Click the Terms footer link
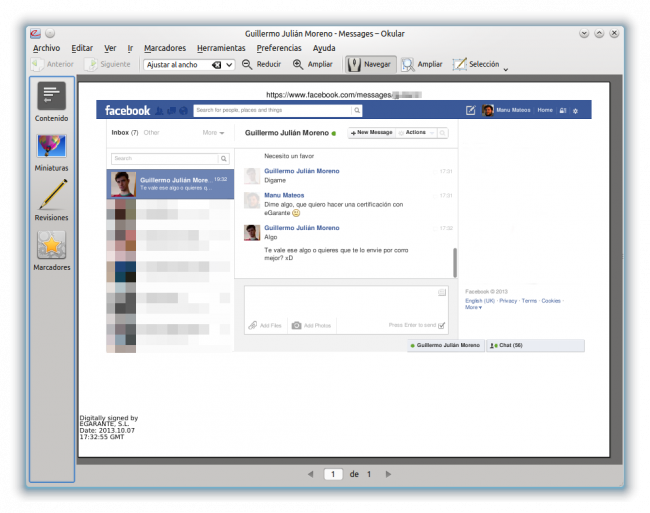Screen dimensions: 650x513 coord(529,301)
